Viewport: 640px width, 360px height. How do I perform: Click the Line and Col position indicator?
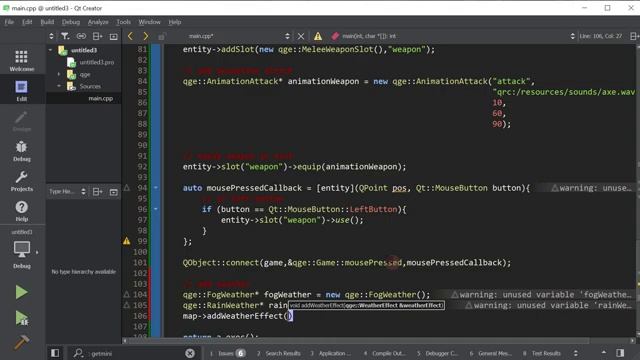[601, 36]
